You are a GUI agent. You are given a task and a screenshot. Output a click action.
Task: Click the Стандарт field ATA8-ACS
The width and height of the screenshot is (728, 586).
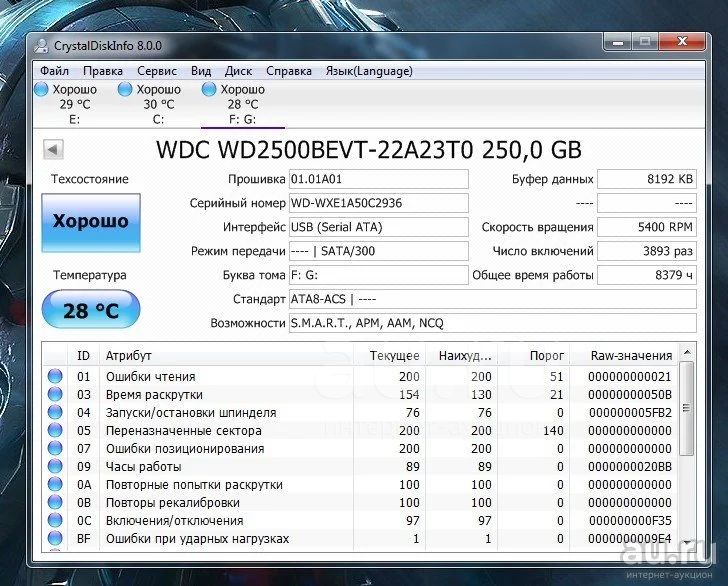point(493,299)
